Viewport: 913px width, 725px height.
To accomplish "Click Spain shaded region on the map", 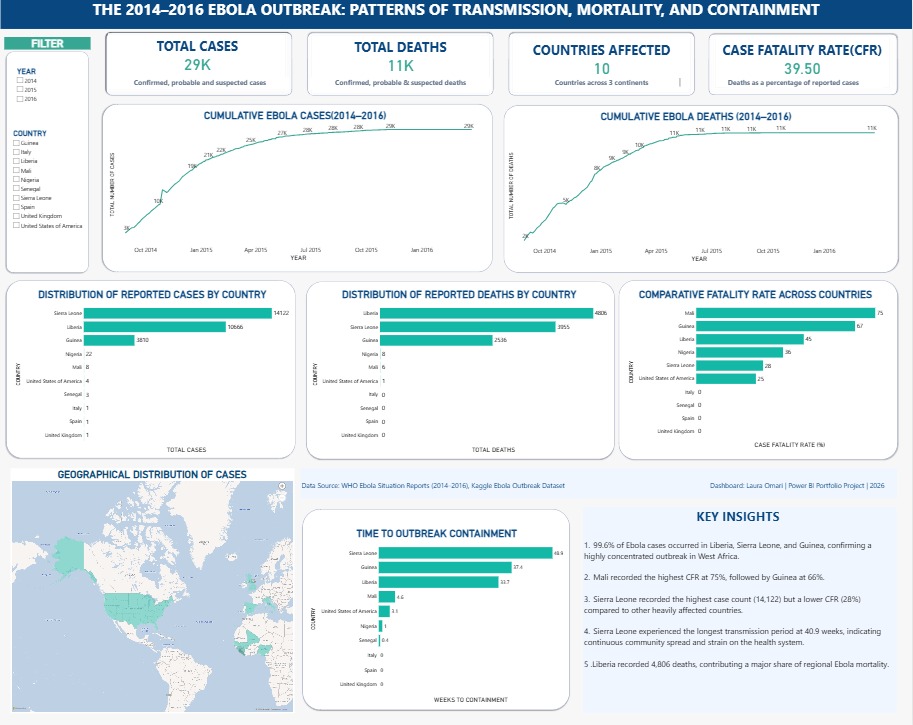I will point(249,609).
